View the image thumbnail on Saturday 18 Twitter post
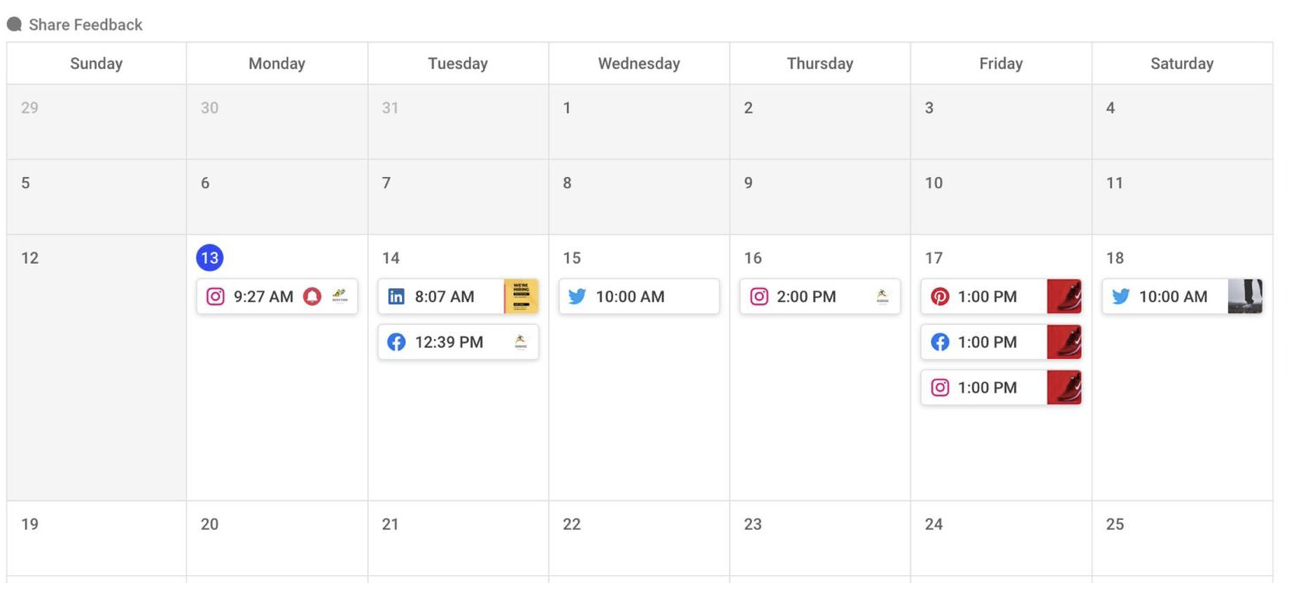Image resolution: width=1292 pixels, height=590 pixels. pos(1245,296)
